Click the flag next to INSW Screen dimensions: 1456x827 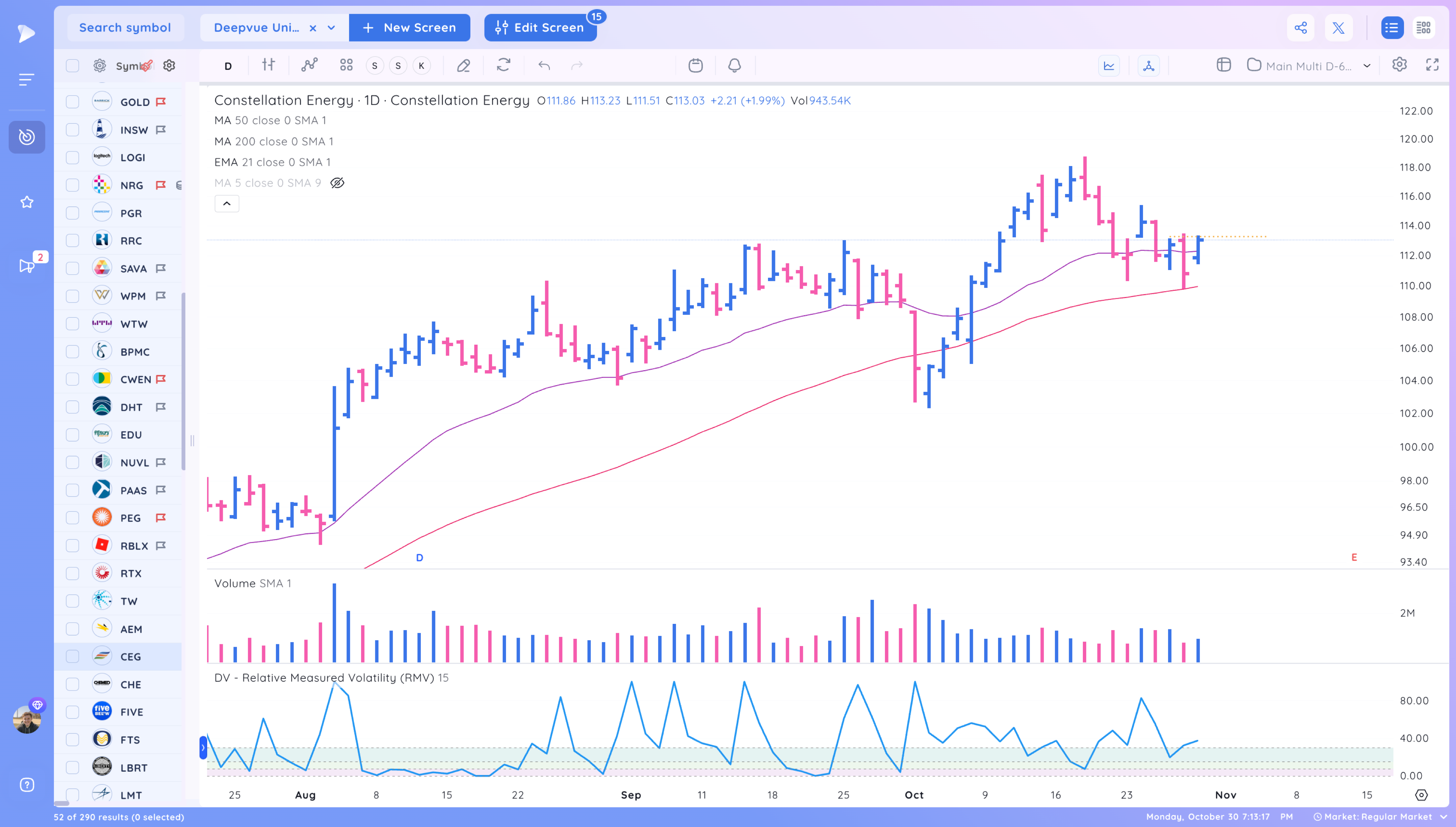[161, 130]
